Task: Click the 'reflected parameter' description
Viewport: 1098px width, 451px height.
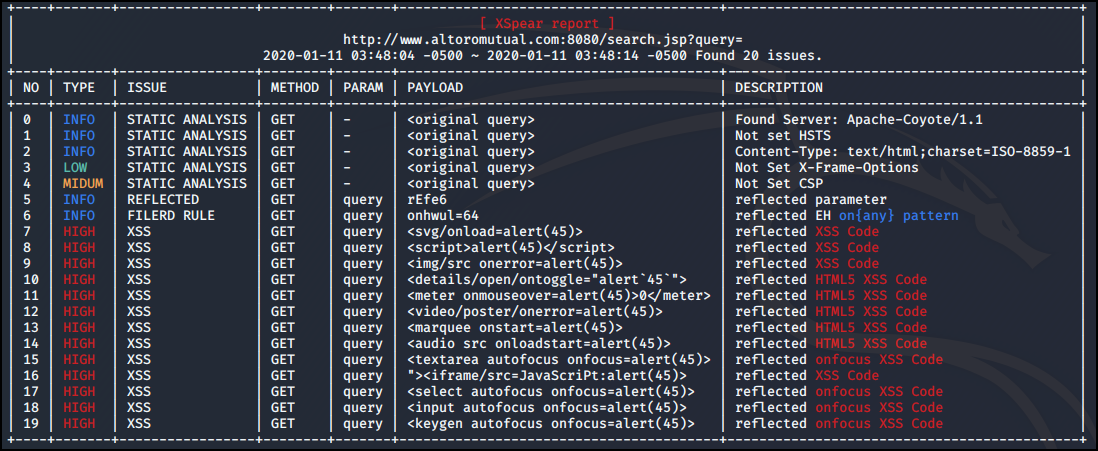Action: tap(810, 200)
